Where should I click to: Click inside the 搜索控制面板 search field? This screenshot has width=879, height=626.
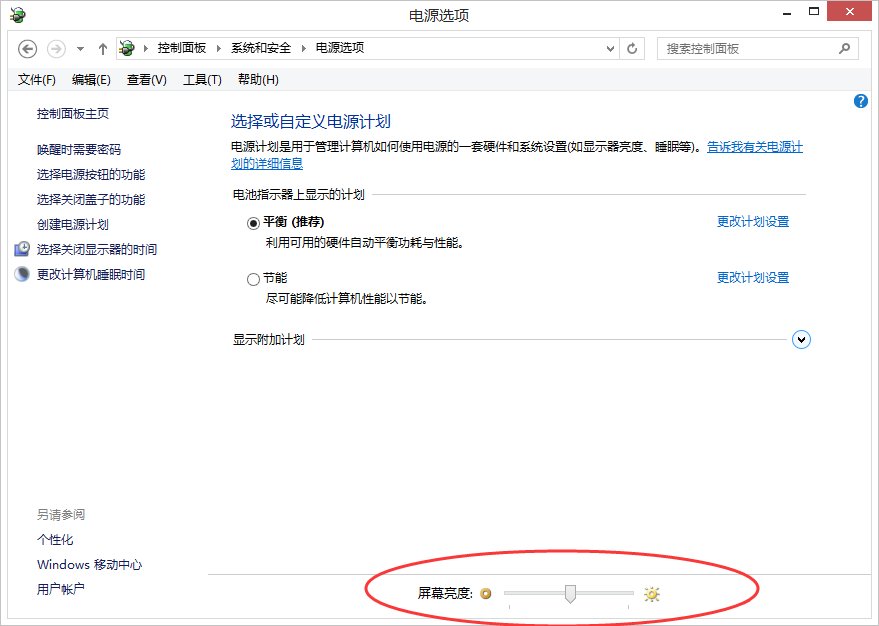point(740,48)
